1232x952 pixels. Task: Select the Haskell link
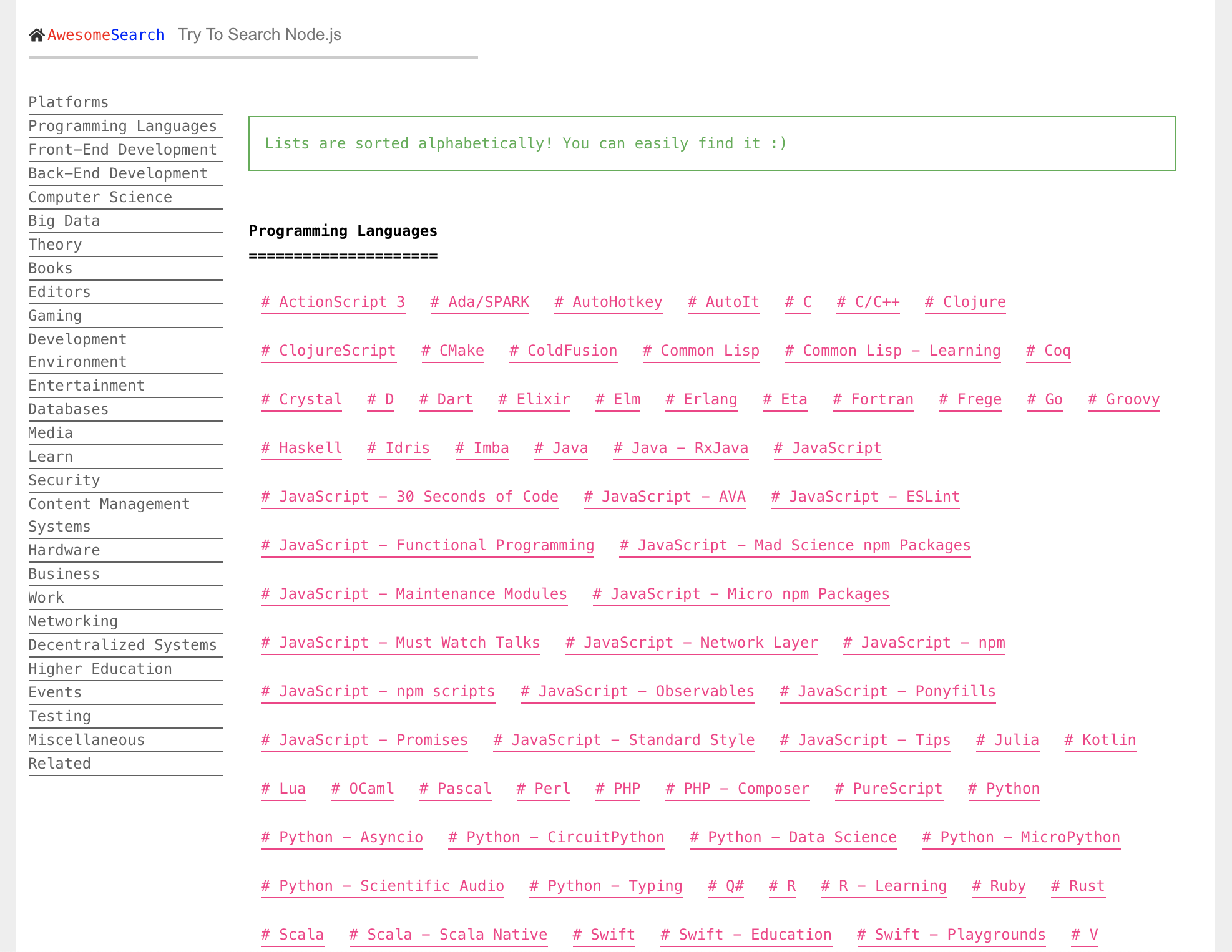[301, 447]
